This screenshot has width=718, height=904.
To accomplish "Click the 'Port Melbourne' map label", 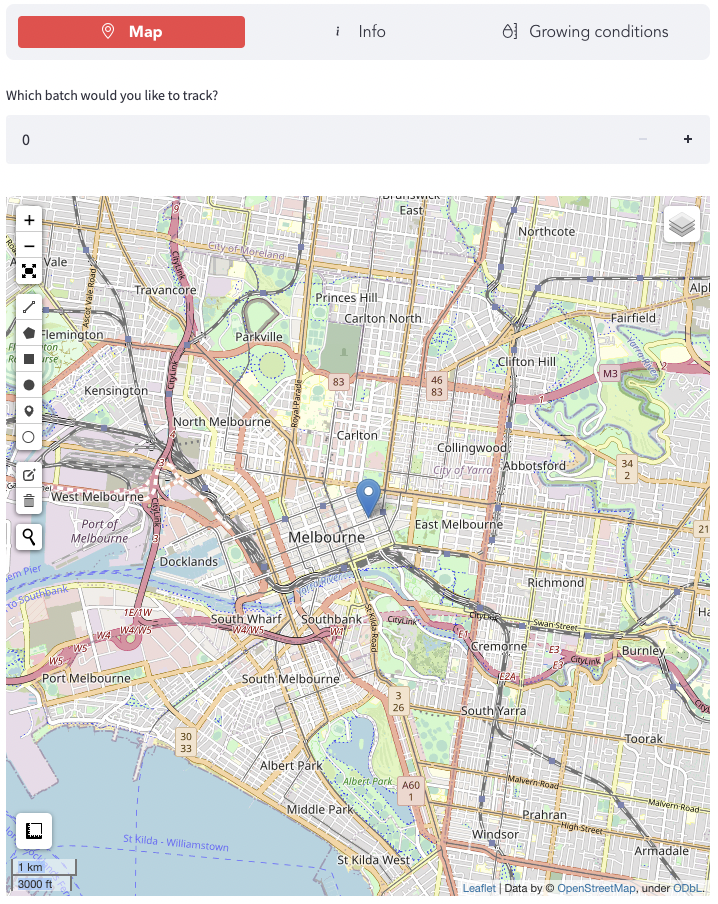I will pos(86,679).
